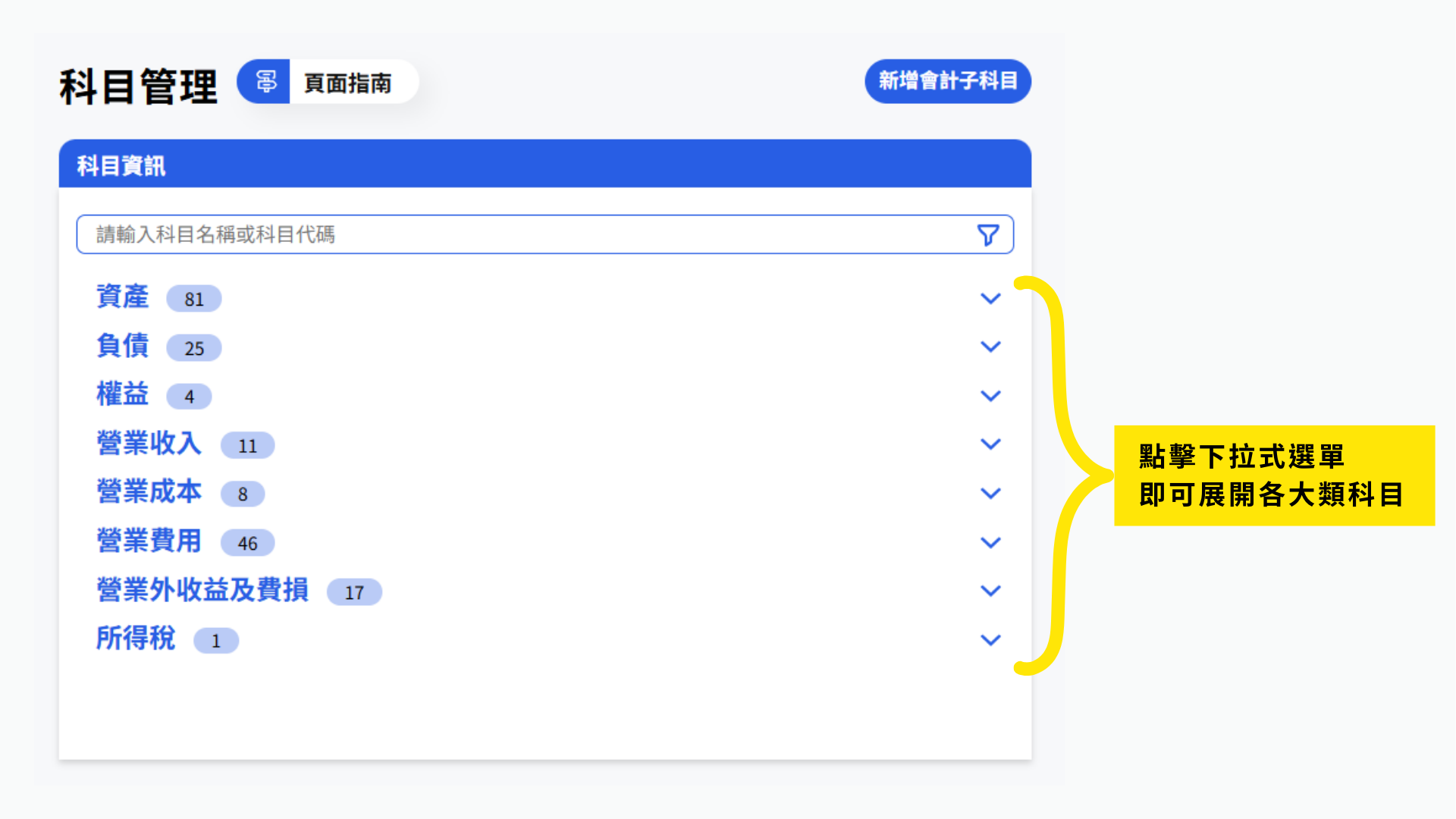Viewport: 1456px width, 819px height.
Task: Expand the 資產 category chevron
Action: (x=990, y=298)
